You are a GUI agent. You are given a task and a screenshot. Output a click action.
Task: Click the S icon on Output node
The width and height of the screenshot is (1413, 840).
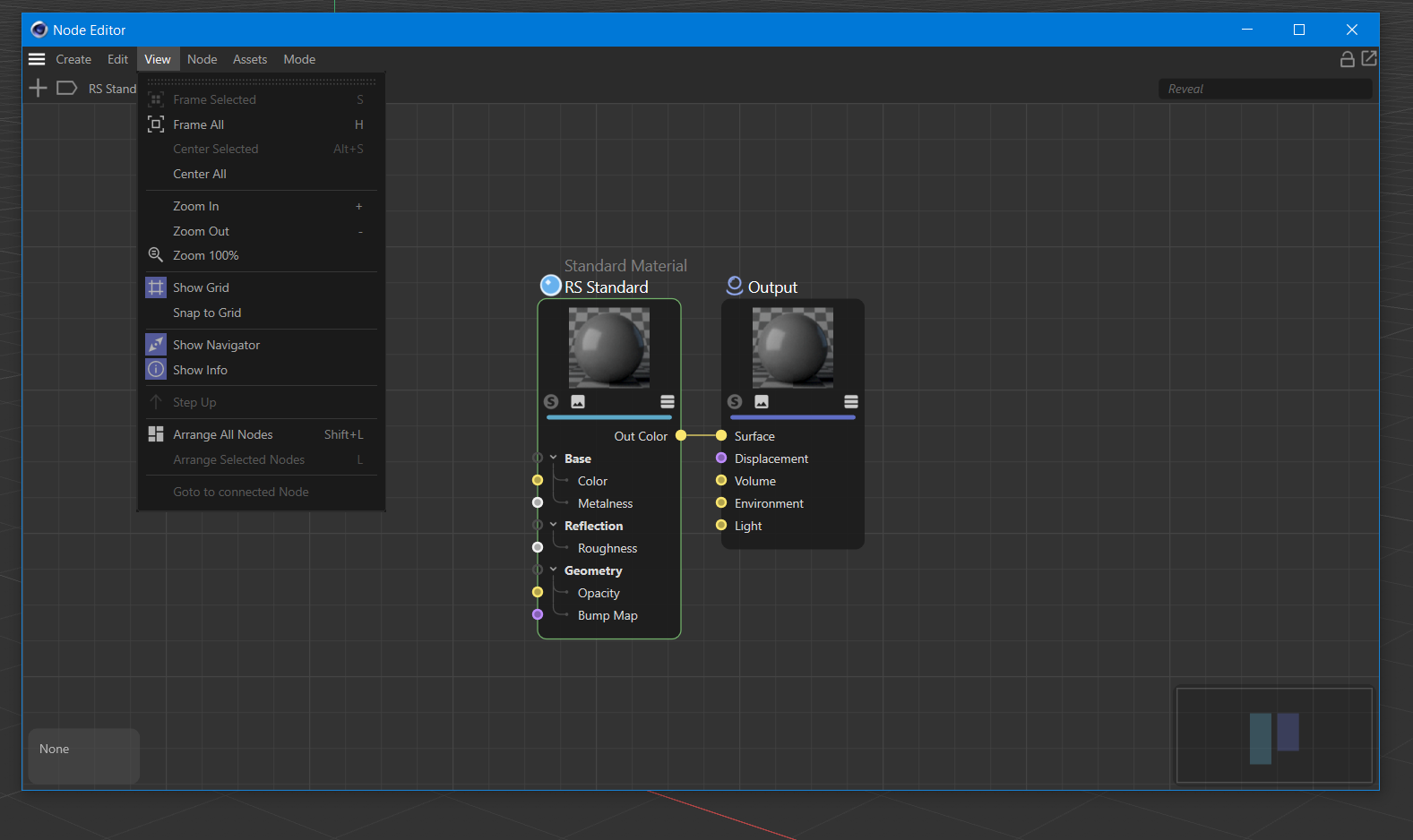coord(735,402)
